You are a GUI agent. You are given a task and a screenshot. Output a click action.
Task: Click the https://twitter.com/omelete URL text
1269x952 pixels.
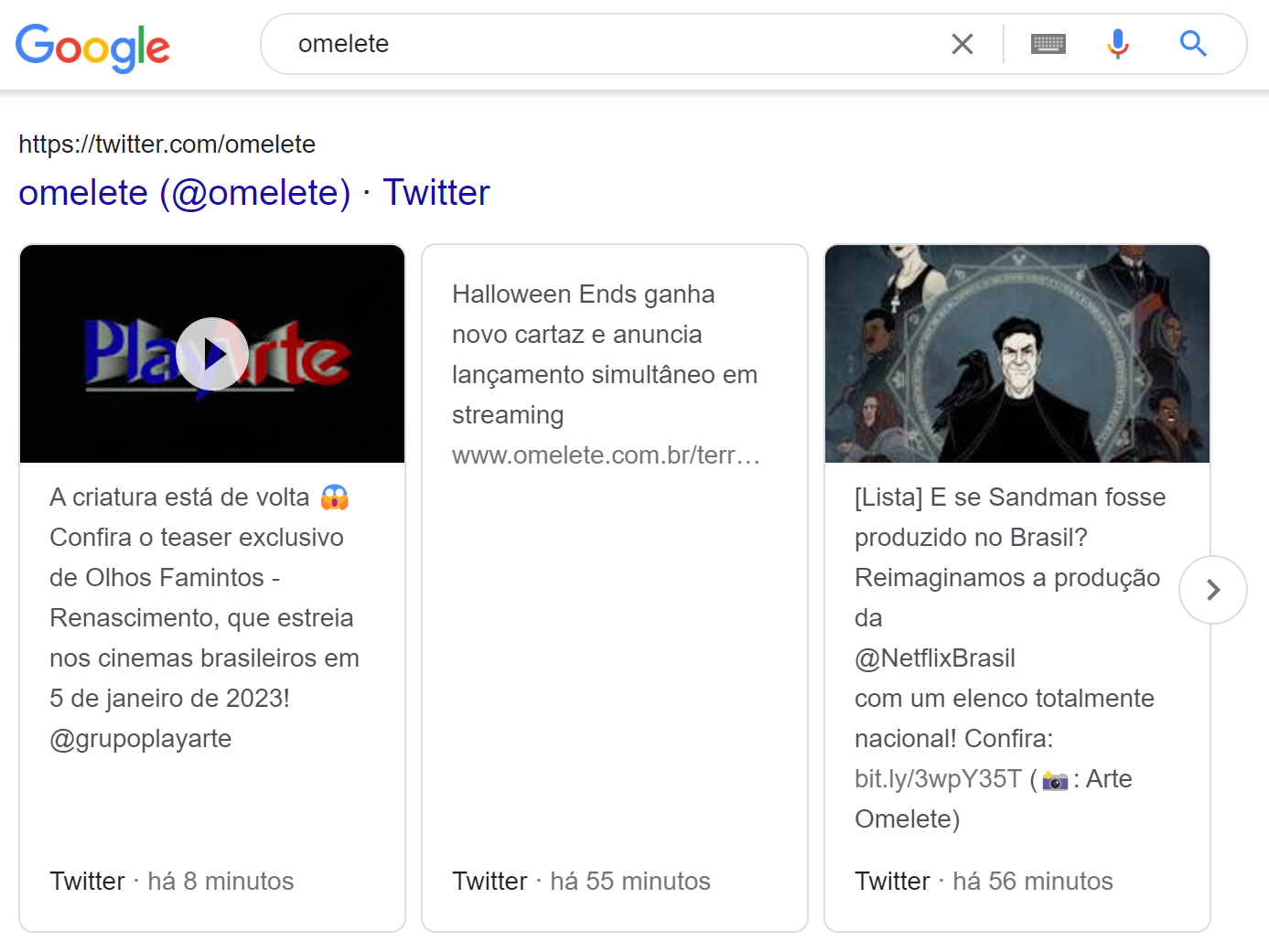click(167, 144)
